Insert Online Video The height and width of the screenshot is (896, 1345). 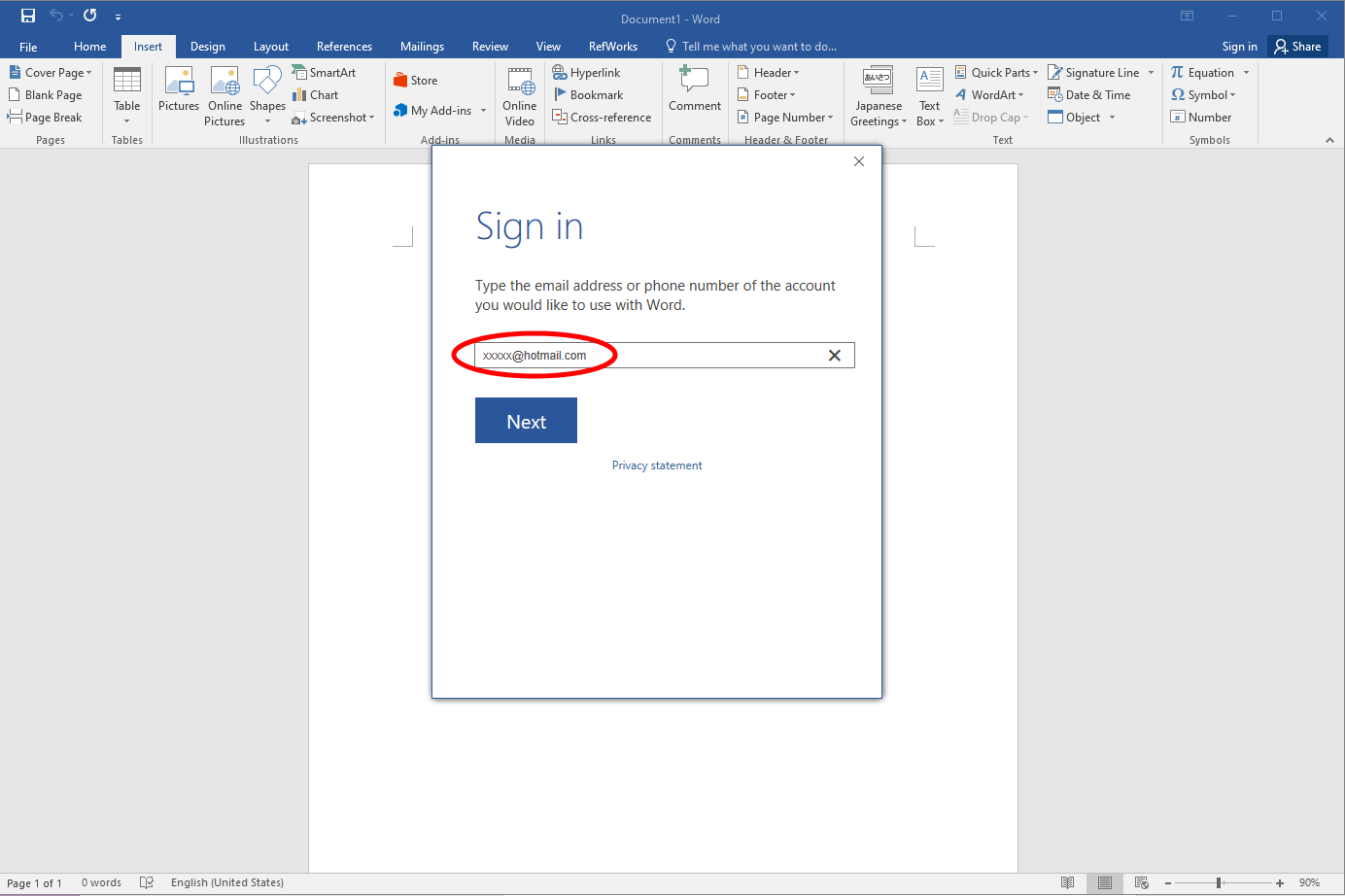coord(520,96)
